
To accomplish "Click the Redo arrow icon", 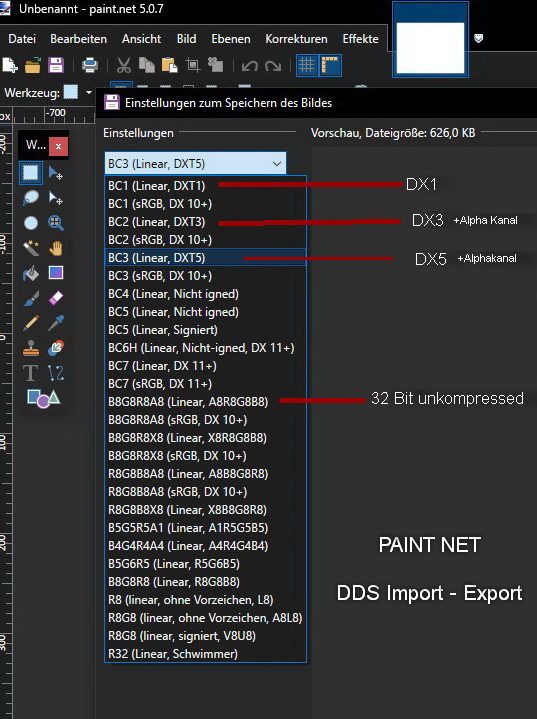I will [x=273, y=66].
